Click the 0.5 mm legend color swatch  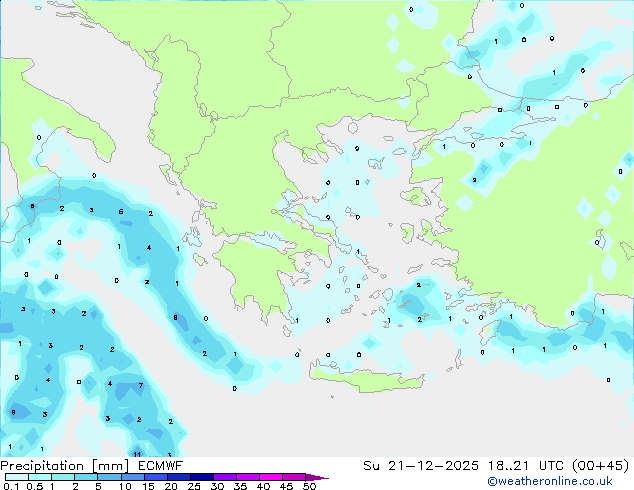[40, 477]
